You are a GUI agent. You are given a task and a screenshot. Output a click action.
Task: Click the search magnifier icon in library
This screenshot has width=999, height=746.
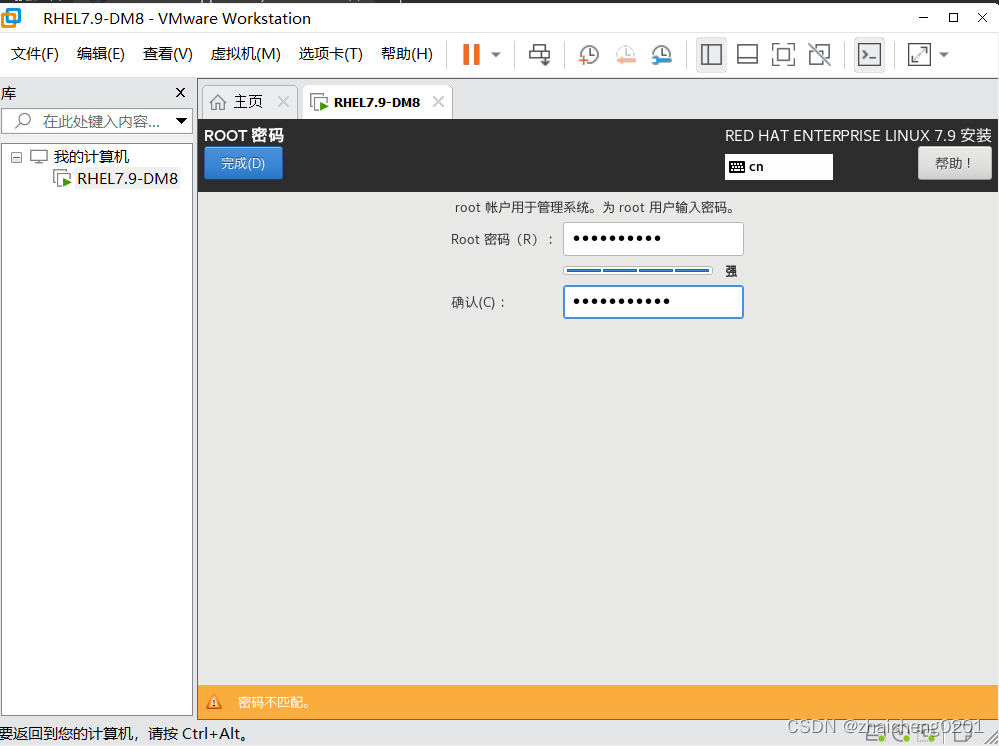pos(23,120)
